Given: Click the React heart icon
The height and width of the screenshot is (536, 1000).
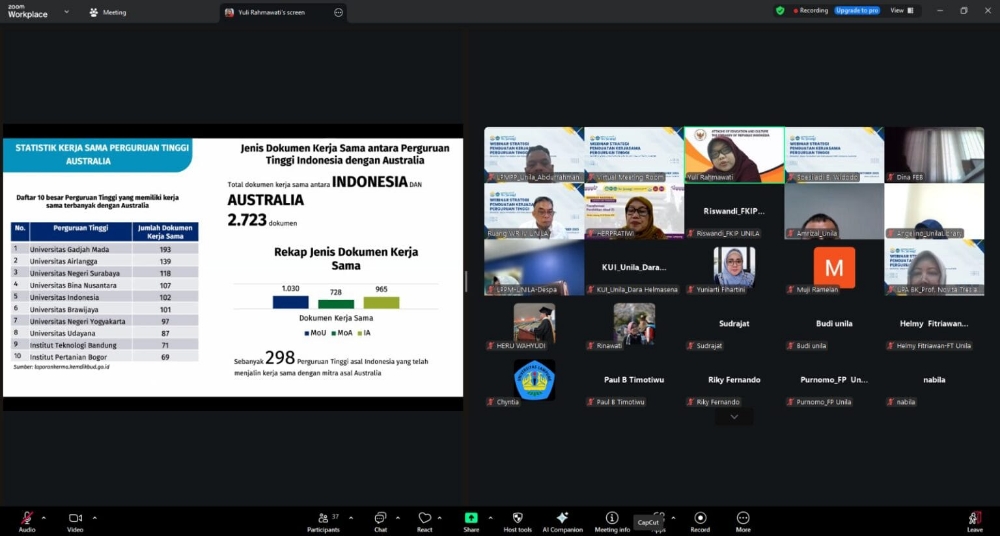Looking at the screenshot, I should pos(425,520).
